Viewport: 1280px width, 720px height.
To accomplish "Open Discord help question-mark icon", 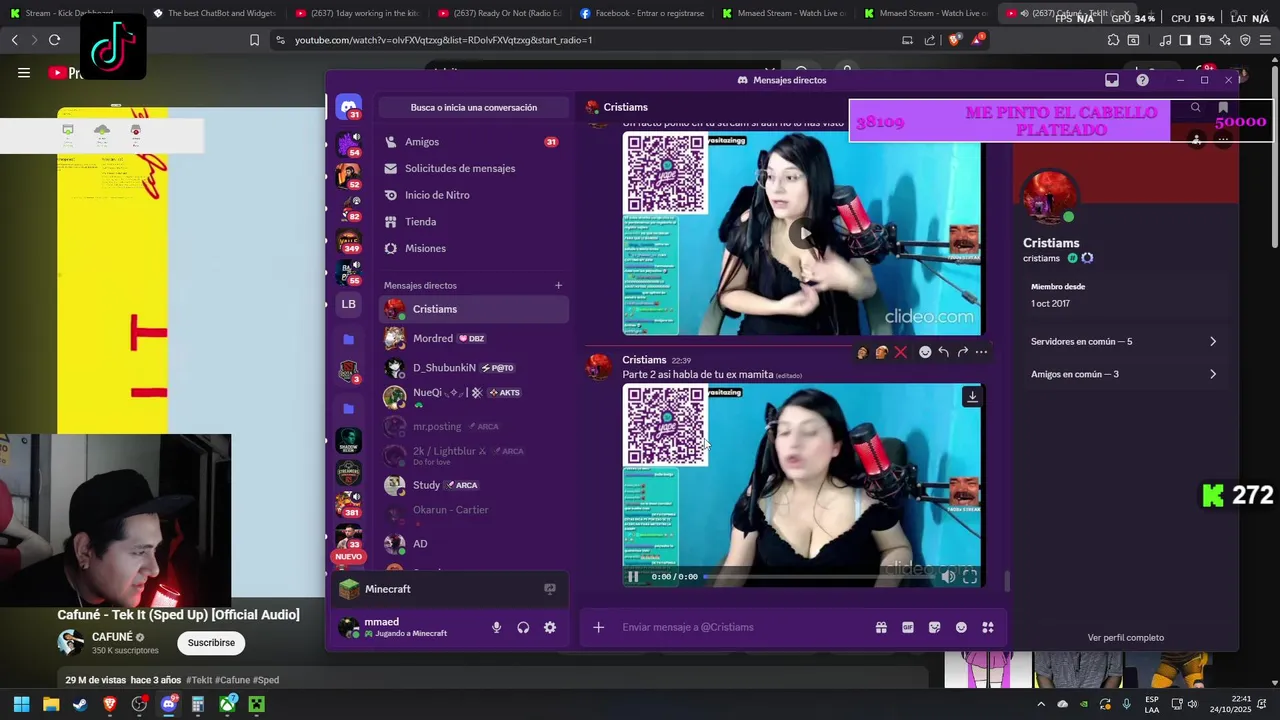I will pyautogui.click(x=1142, y=80).
